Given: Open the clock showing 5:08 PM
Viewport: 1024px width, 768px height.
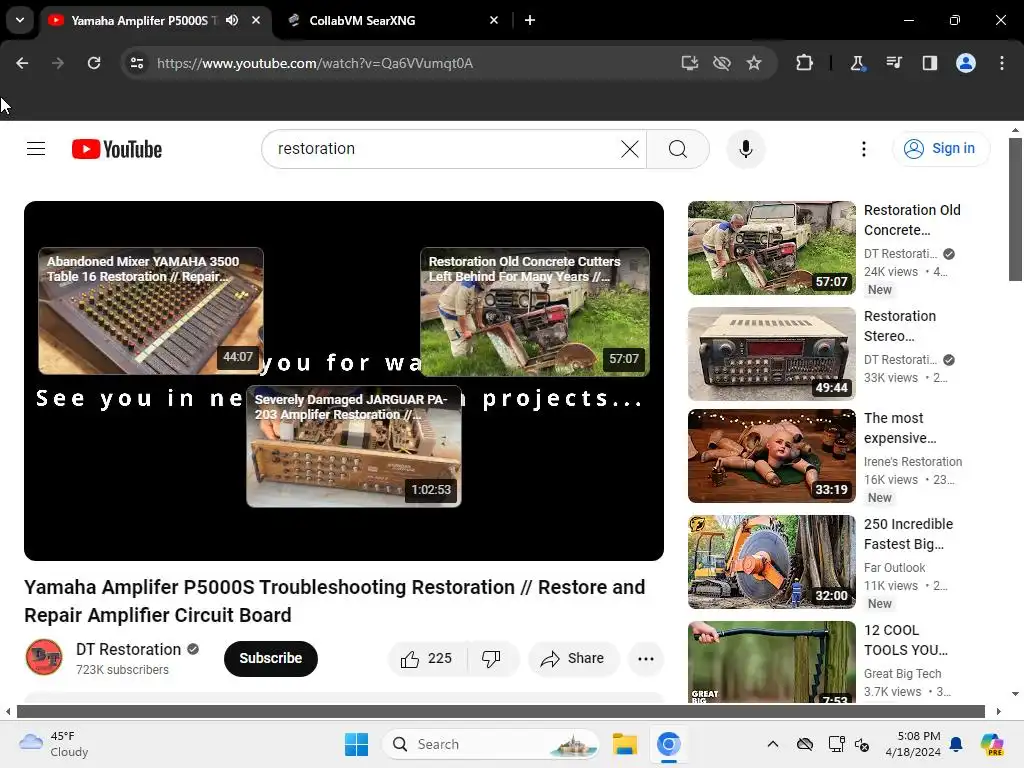Looking at the screenshot, I should [913, 744].
